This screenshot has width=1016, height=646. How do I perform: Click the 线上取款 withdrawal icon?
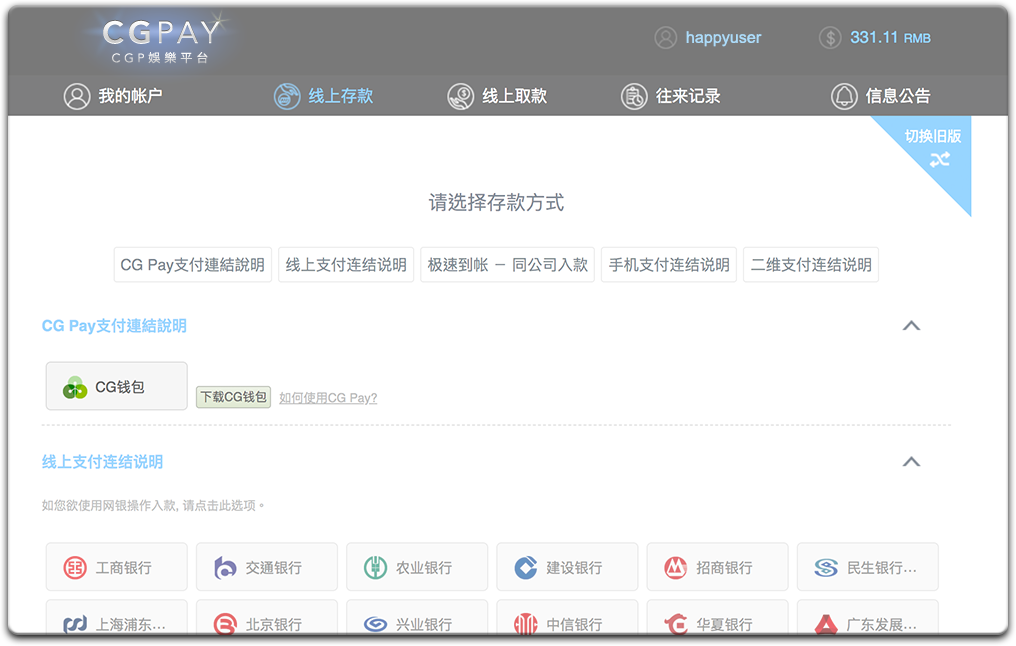coord(460,96)
